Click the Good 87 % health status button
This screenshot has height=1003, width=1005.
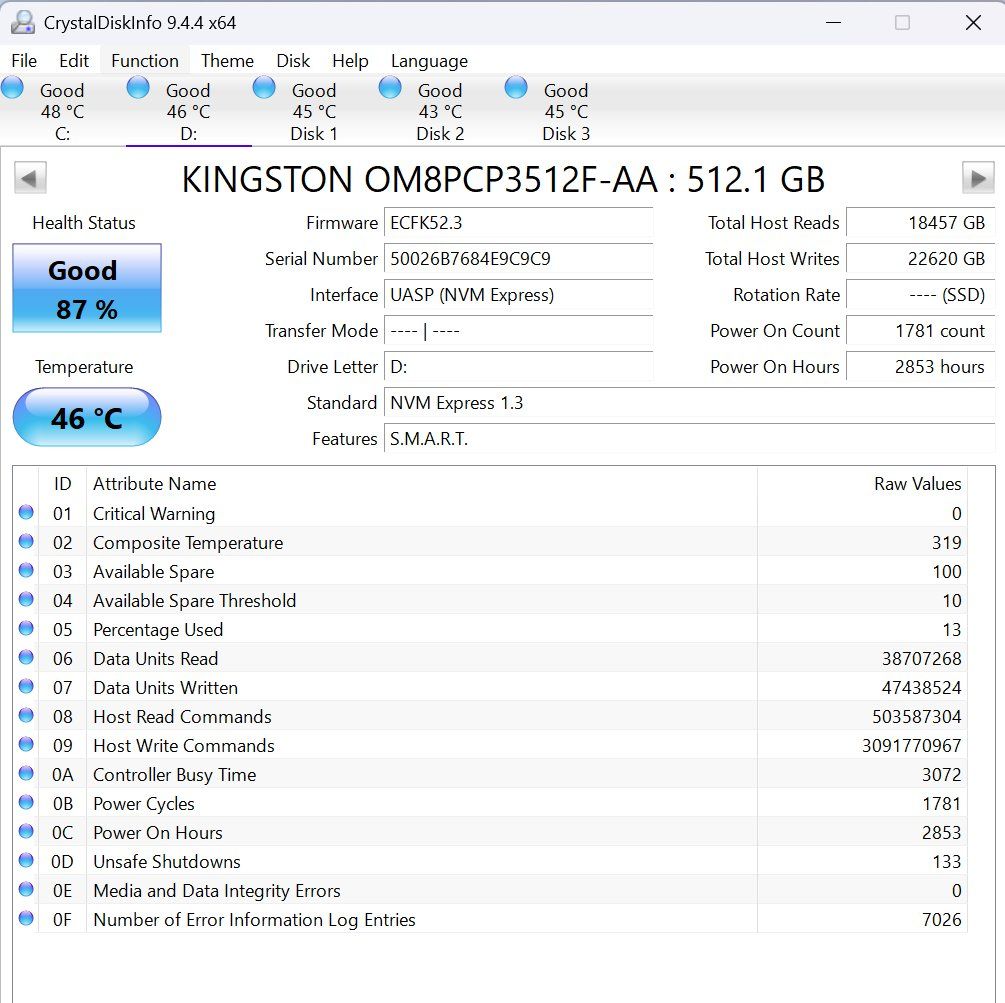tap(87, 288)
